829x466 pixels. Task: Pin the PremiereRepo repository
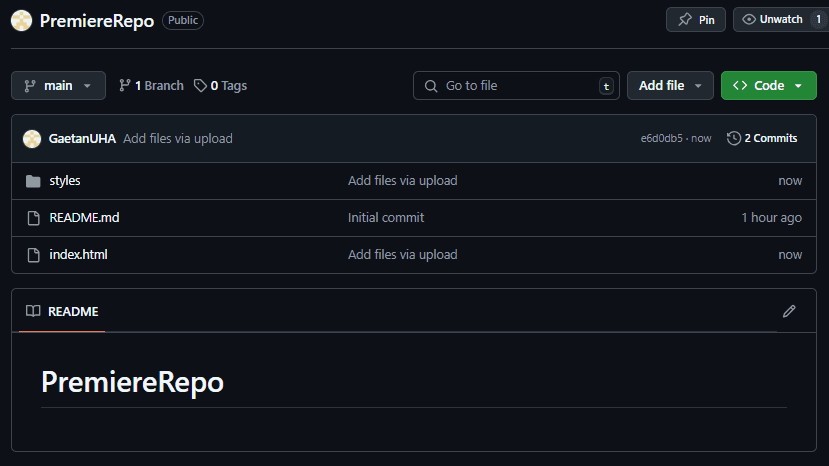tap(696, 20)
